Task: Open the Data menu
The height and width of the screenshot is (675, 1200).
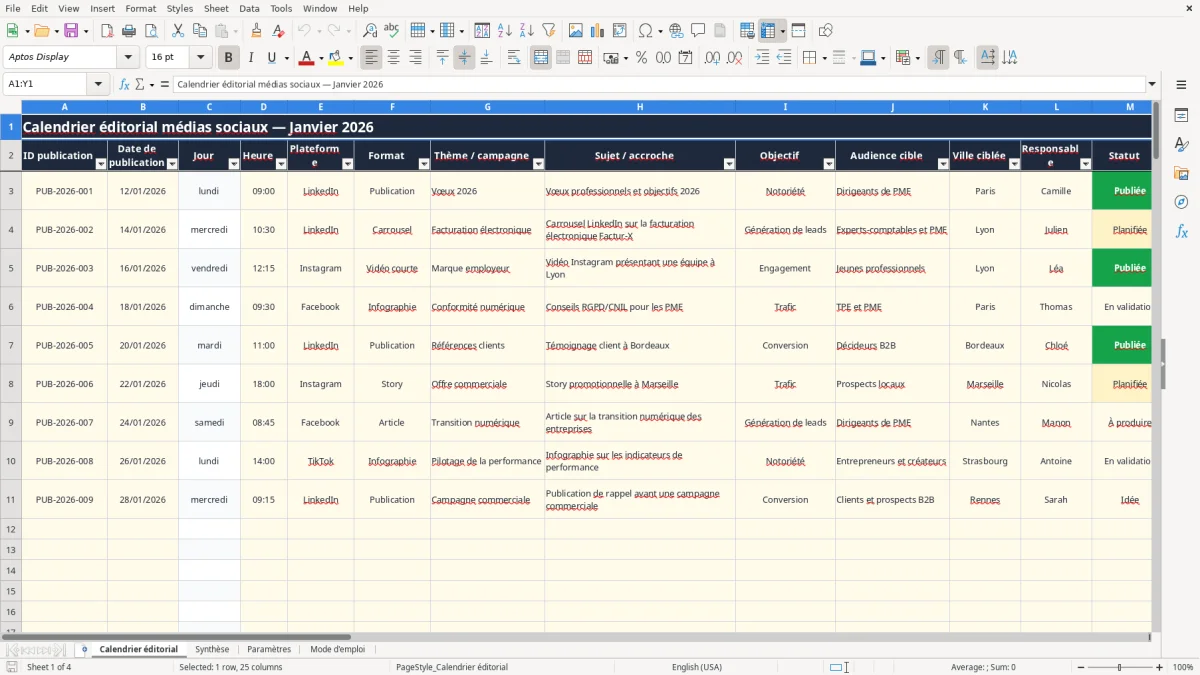Action: click(x=249, y=8)
